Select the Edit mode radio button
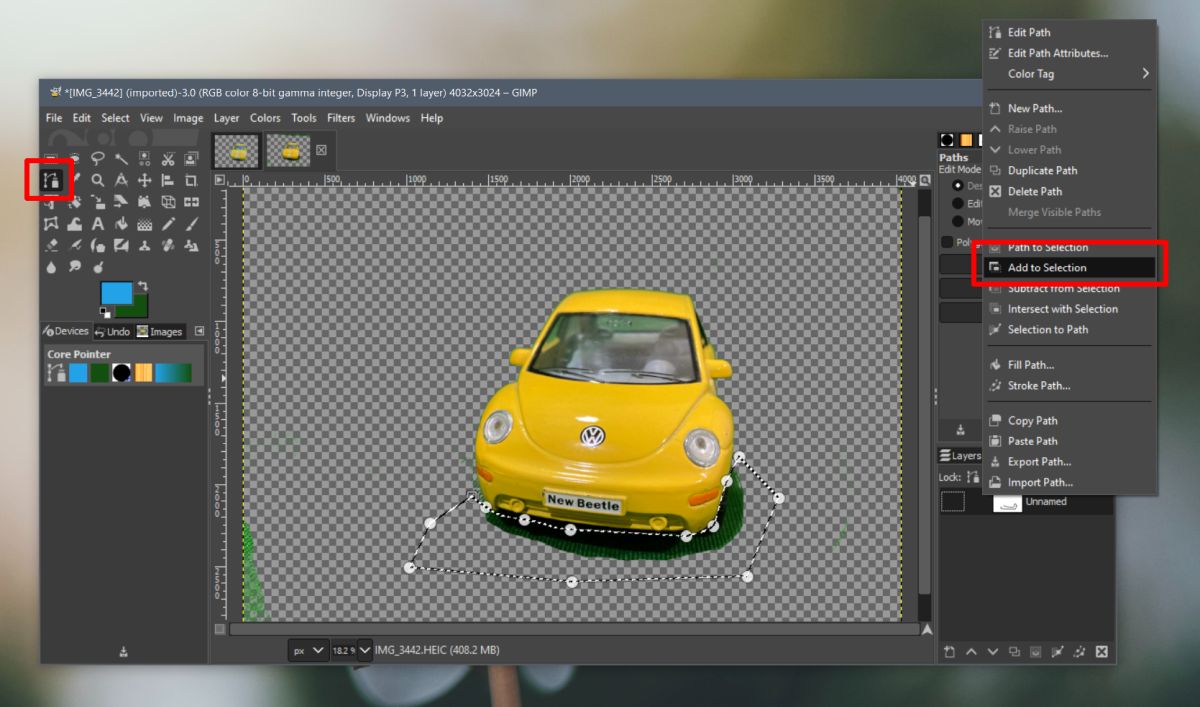 tap(958, 203)
